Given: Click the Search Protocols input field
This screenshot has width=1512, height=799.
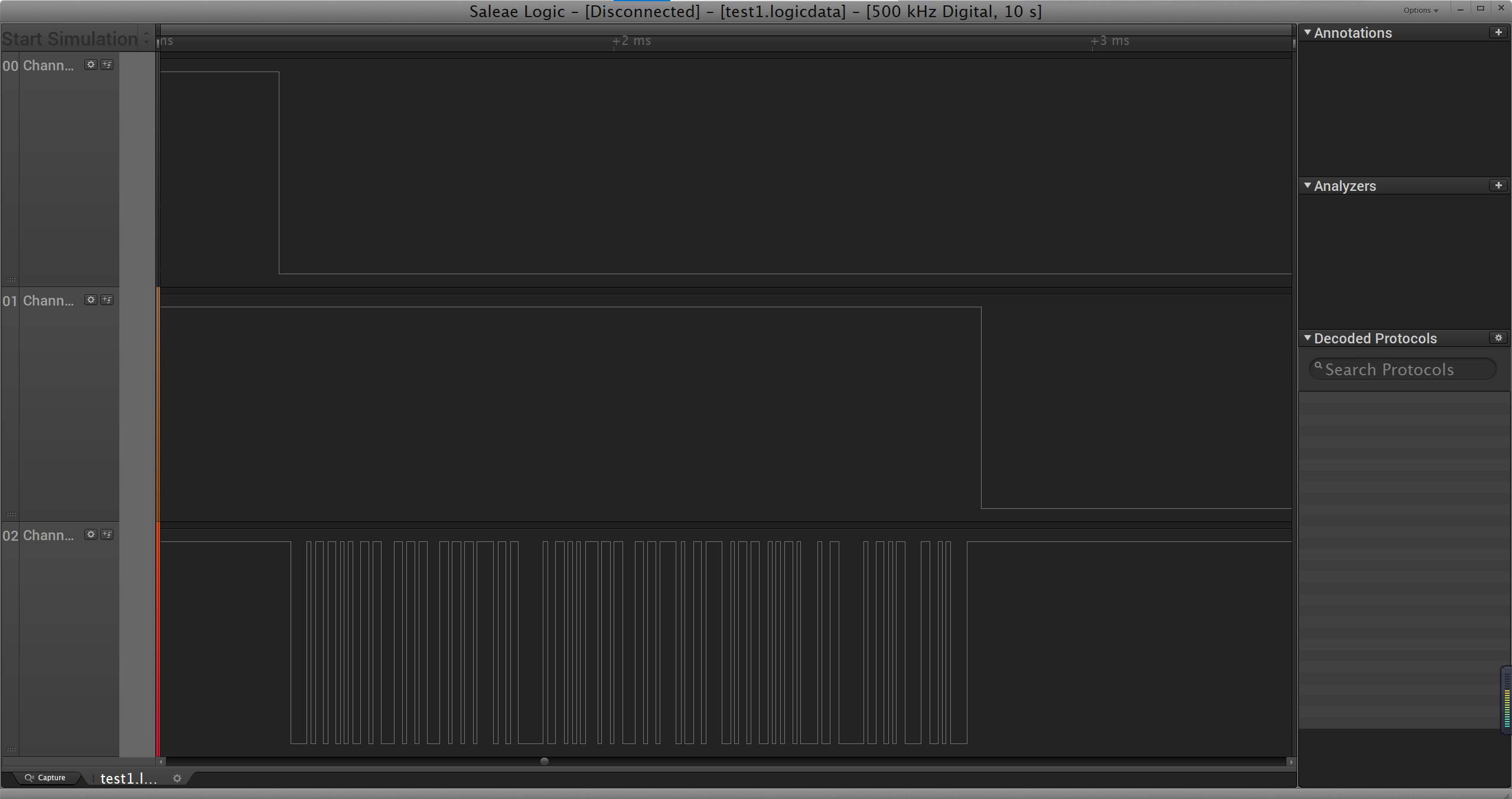Looking at the screenshot, I should coord(1400,369).
